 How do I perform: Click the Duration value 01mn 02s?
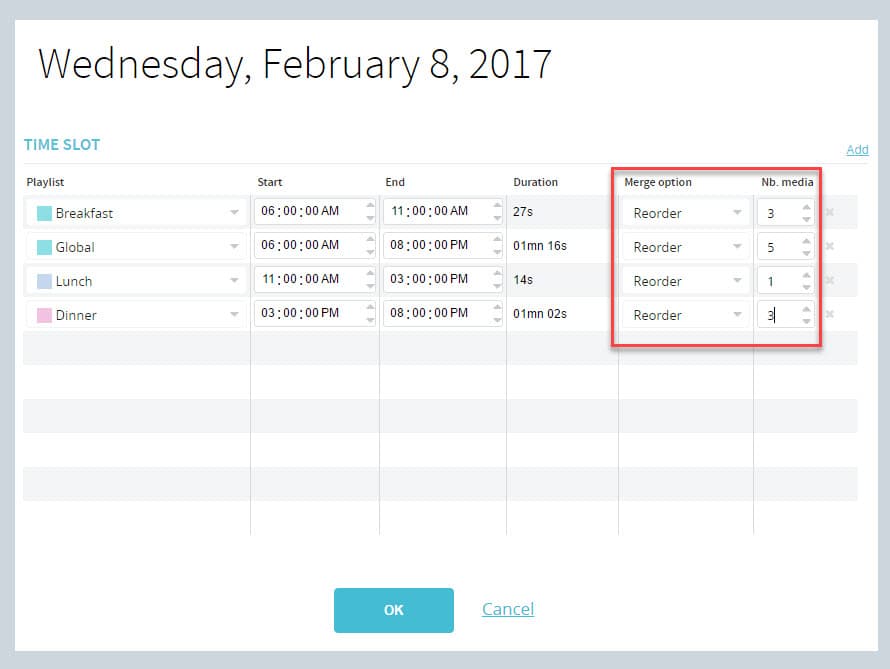pos(540,314)
